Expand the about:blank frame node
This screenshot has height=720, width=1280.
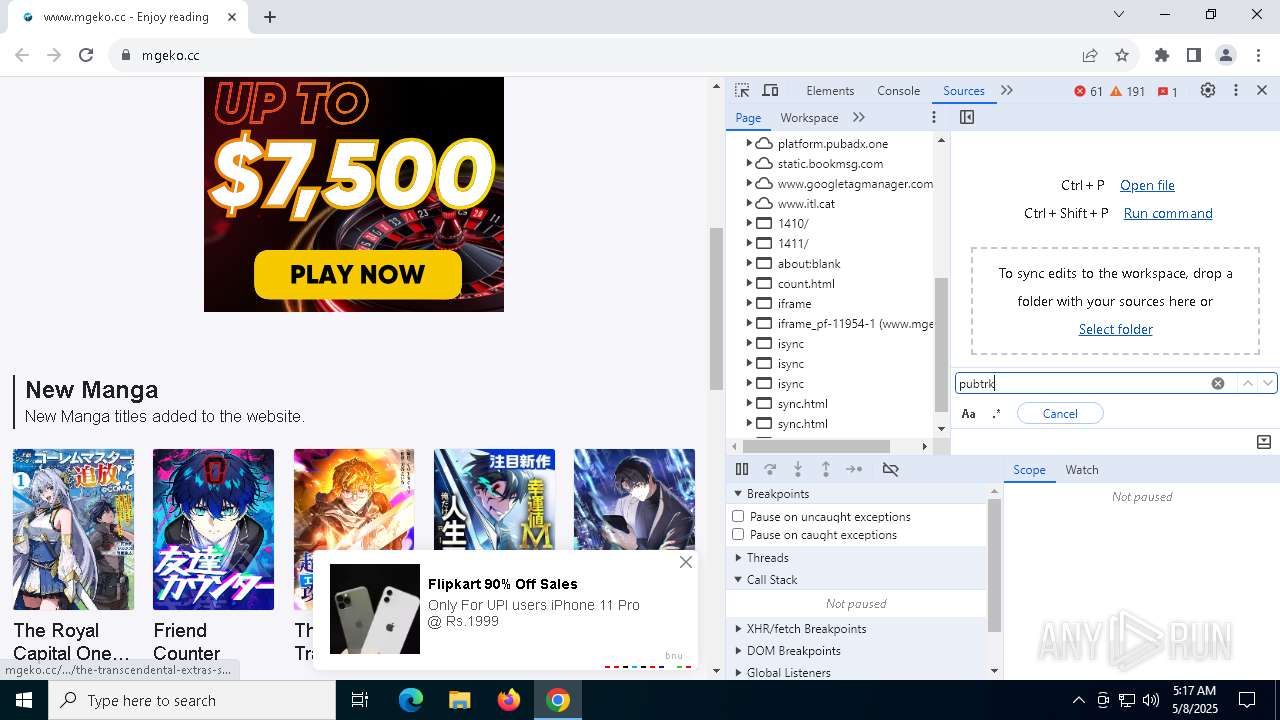[x=749, y=264]
